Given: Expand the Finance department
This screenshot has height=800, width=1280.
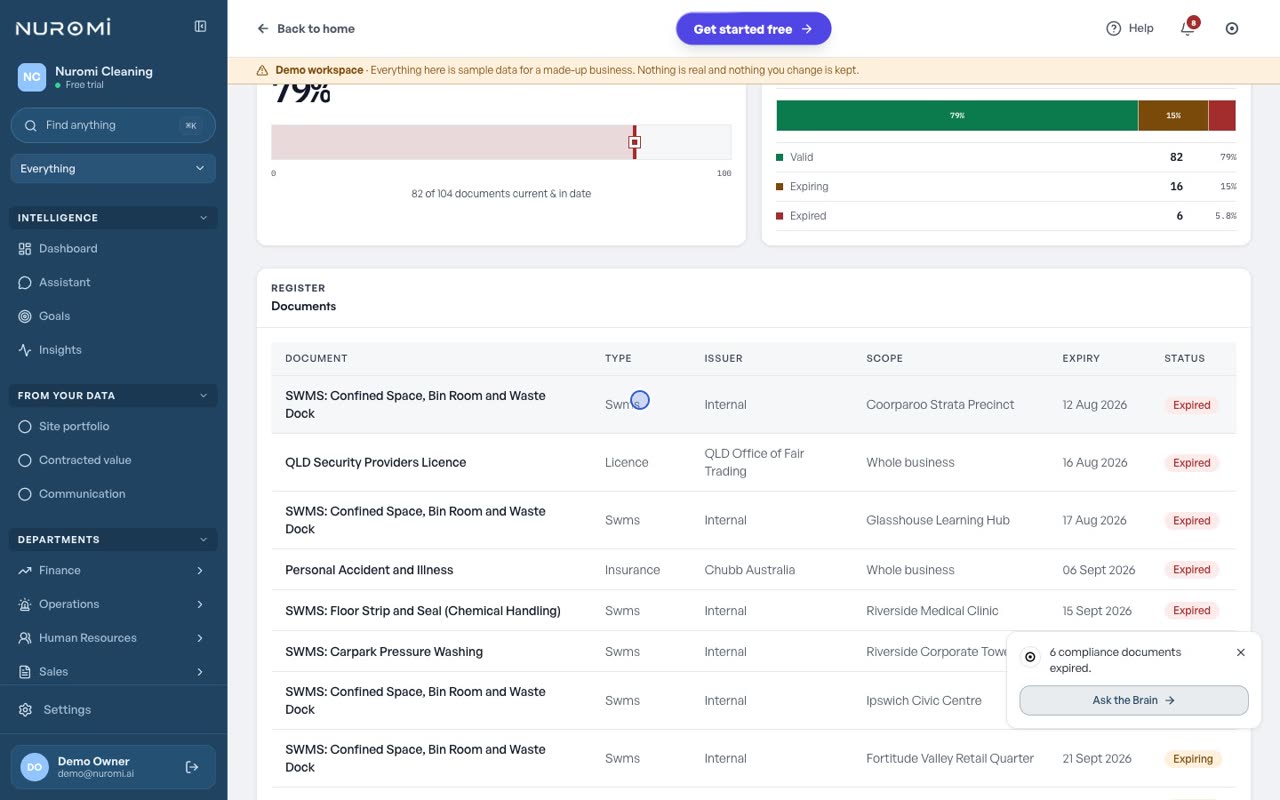Looking at the screenshot, I should [x=113, y=571].
